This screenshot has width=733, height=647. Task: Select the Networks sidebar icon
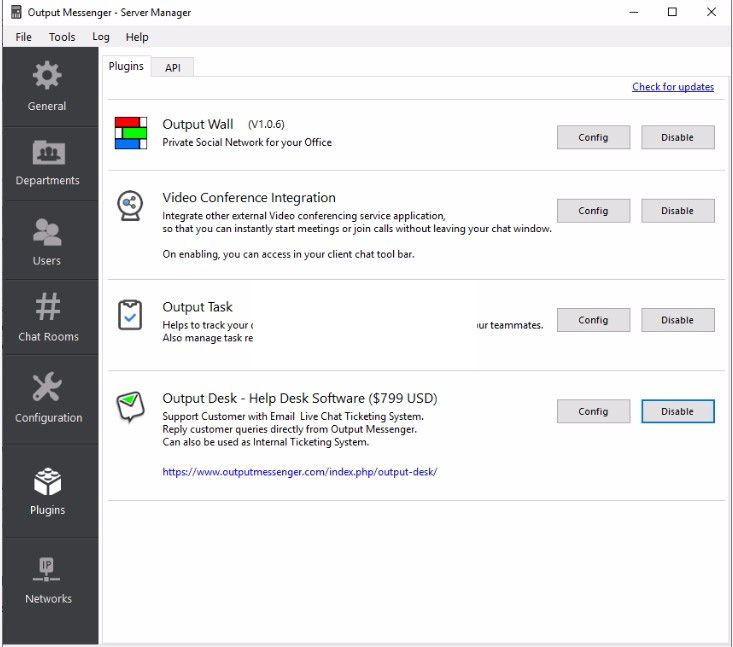click(48, 569)
